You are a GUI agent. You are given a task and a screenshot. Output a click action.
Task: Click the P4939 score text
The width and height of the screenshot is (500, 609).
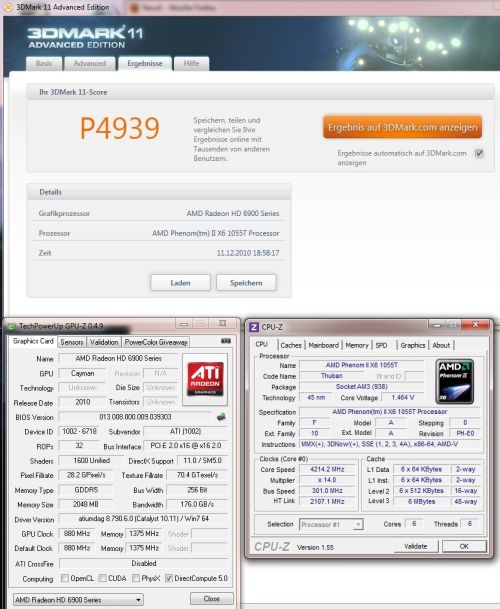pyautogui.click(x=120, y=128)
